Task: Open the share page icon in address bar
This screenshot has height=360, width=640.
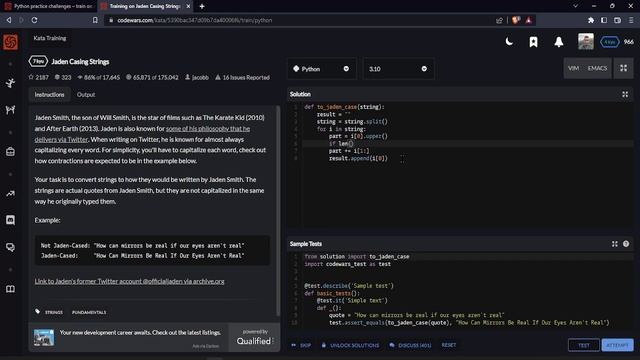Action: 499,20
